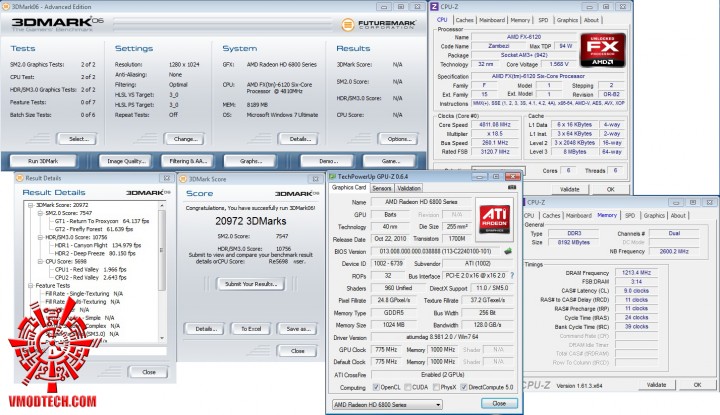
Task: Collapse the SM2.0 Score tree node
Action: tap(39, 212)
